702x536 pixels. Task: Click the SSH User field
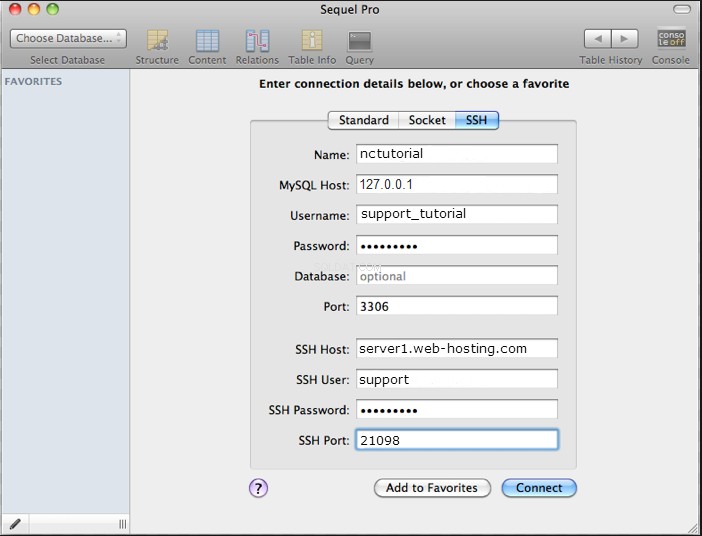click(x=457, y=379)
